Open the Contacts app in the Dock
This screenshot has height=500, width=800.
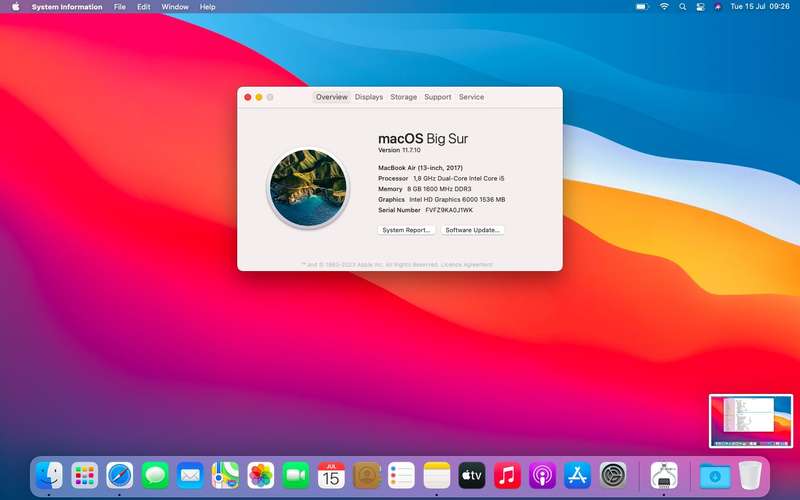coord(366,476)
